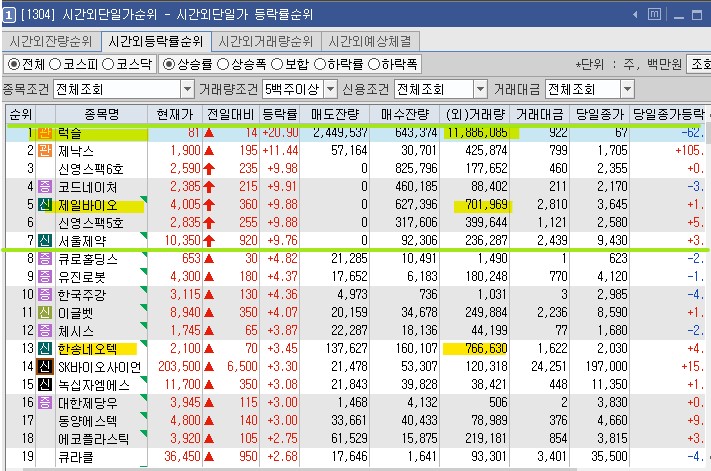Select the 상승폭 radio button
Viewport: 711px width, 471px height.
(x=223, y=64)
